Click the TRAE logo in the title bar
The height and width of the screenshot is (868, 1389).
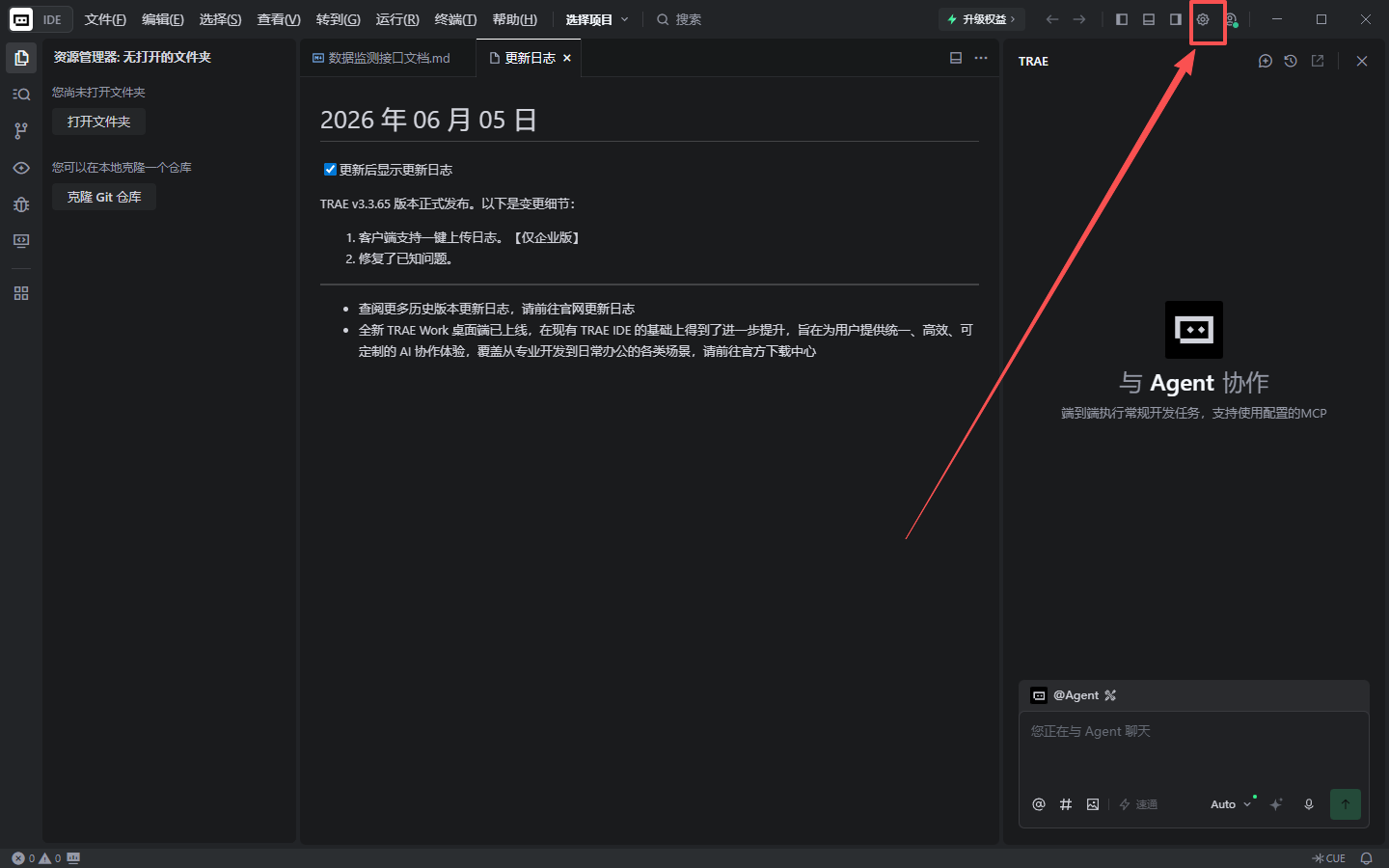(x=21, y=19)
